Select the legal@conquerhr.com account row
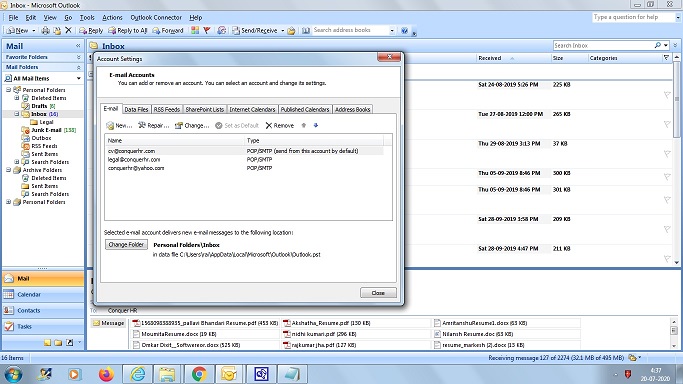This screenshot has height=384, width=683. [x=244, y=159]
